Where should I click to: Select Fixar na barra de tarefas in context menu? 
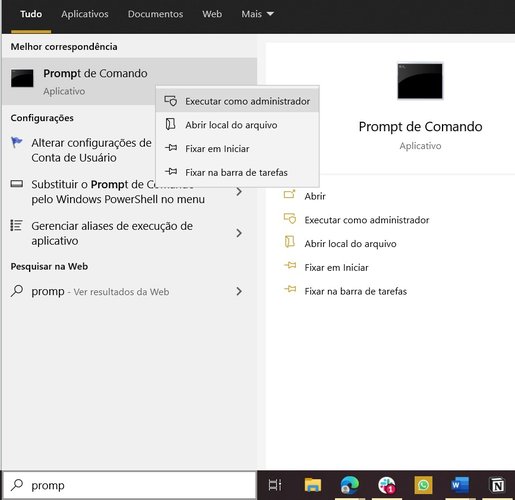tap(237, 172)
